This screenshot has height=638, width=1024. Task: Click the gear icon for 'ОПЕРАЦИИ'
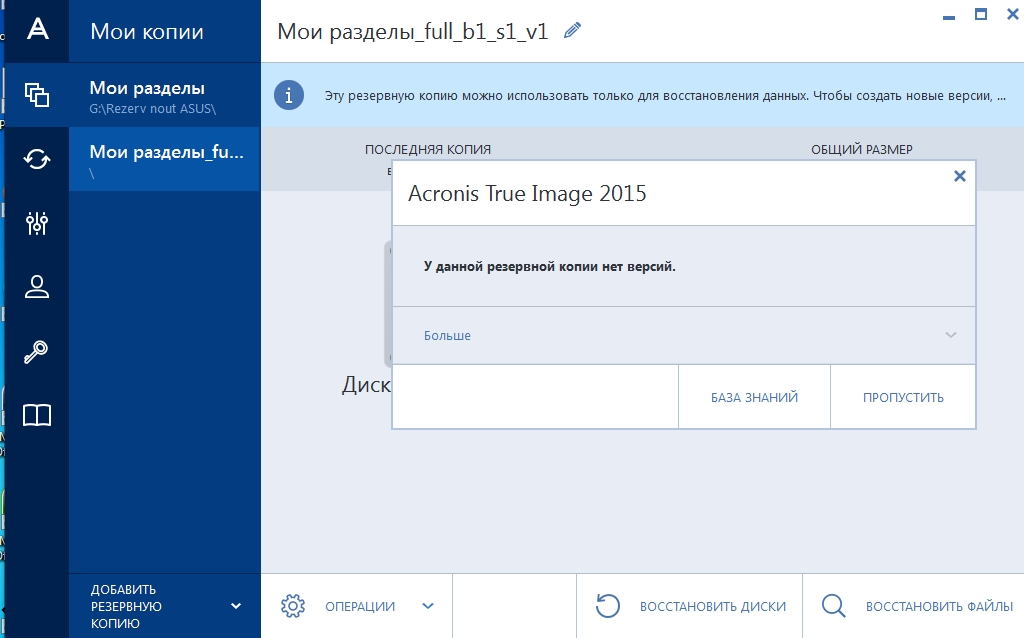click(x=293, y=606)
